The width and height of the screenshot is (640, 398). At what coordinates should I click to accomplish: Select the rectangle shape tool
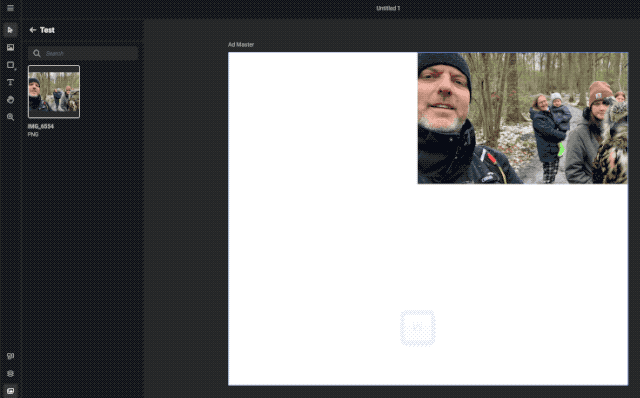[11, 65]
